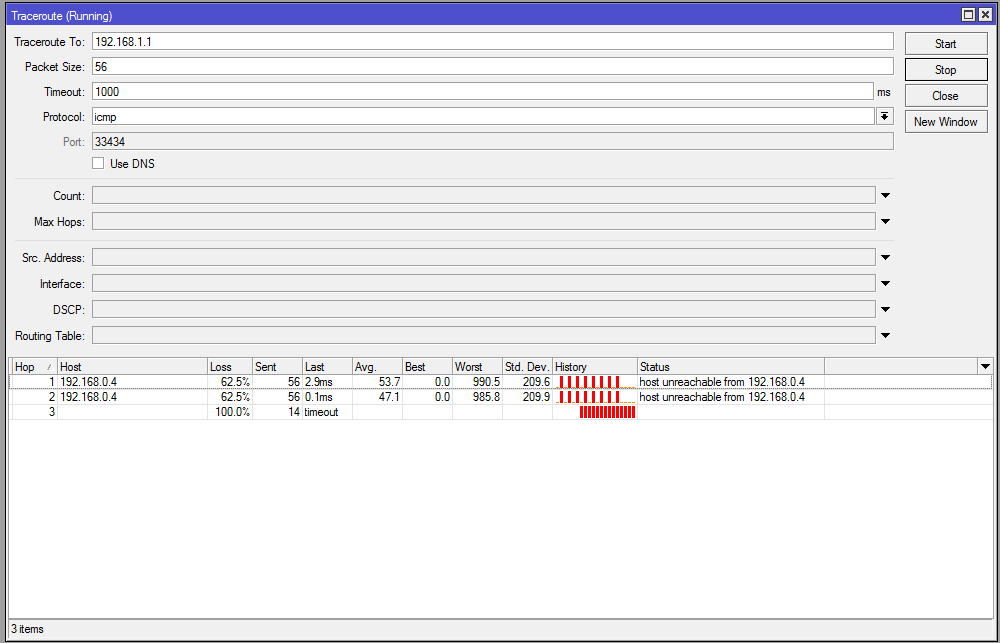Viewport: 1000px width, 643px height.
Task: Click the Start traceroute button
Action: 945,44
